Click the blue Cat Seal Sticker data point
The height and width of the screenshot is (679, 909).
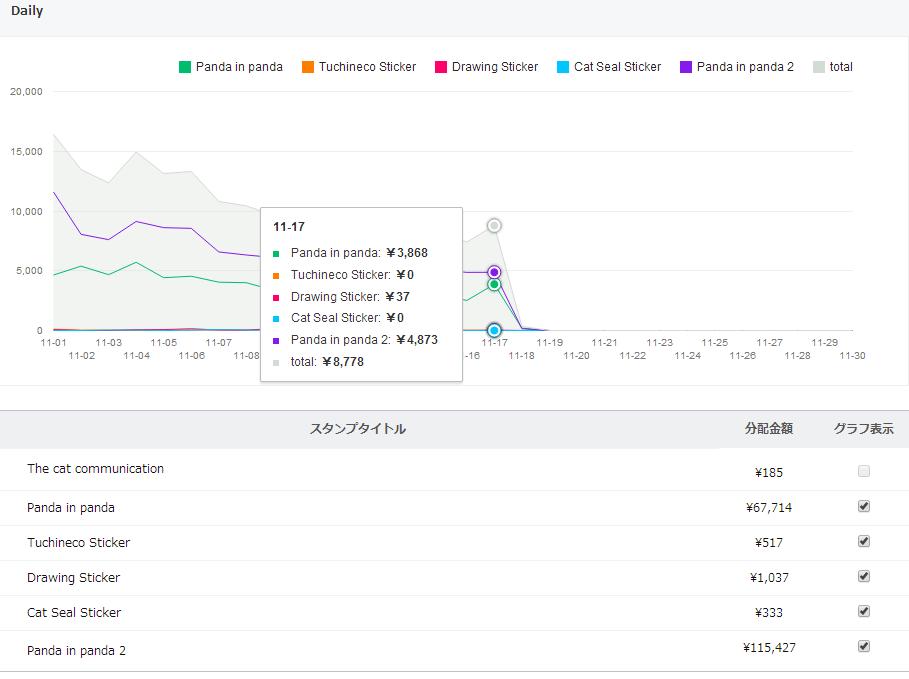pyautogui.click(x=494, y=330)
